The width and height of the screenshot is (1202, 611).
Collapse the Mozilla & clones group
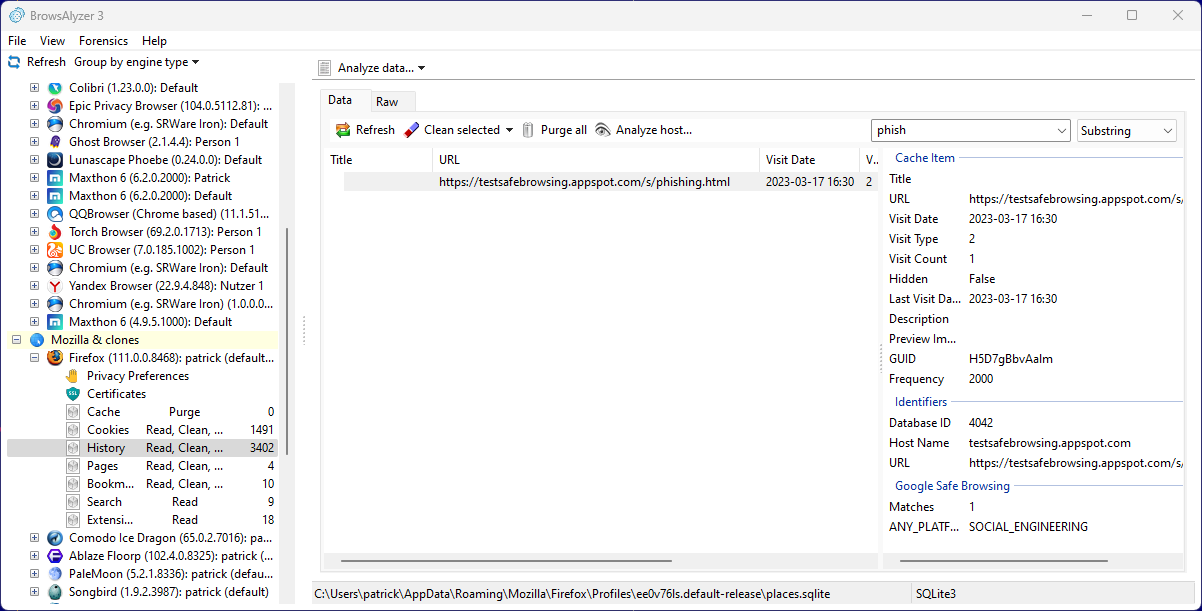pos(16,340)
